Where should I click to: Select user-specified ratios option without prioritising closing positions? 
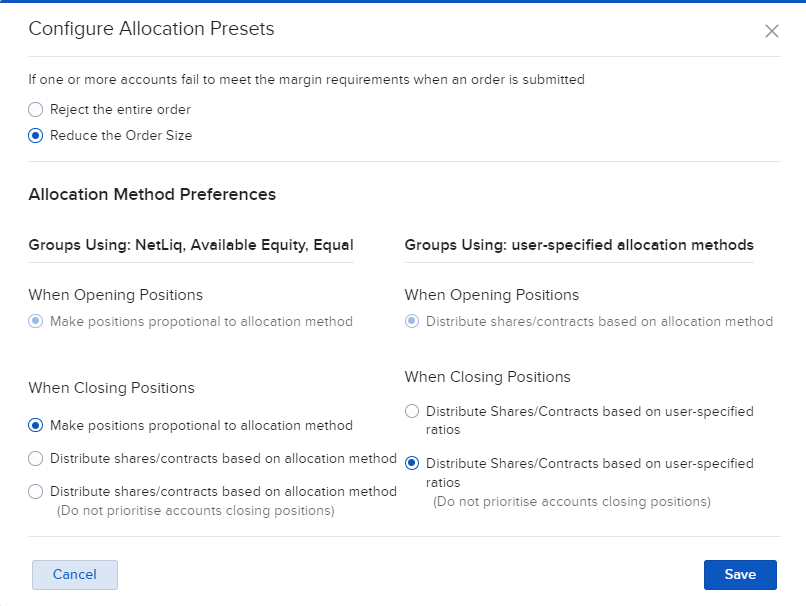(x=411, y=463)
